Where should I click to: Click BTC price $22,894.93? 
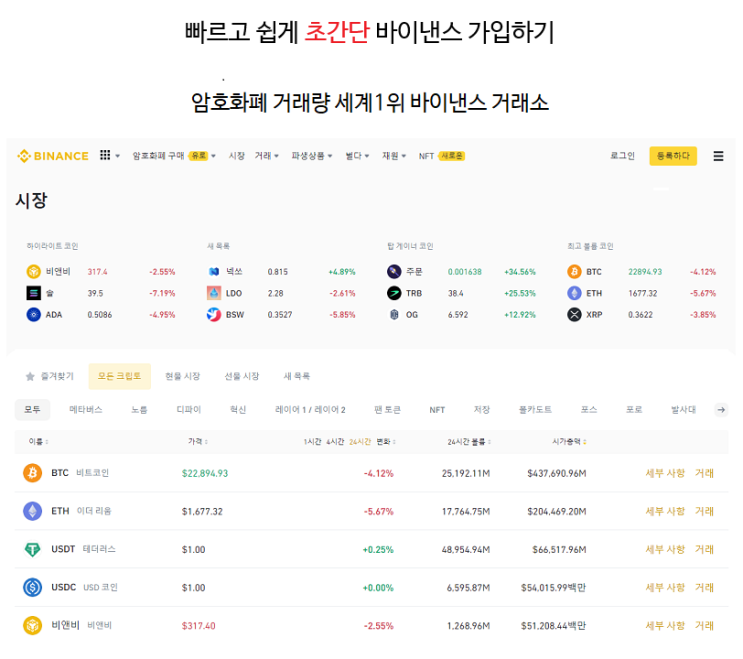tap(205, 473)
